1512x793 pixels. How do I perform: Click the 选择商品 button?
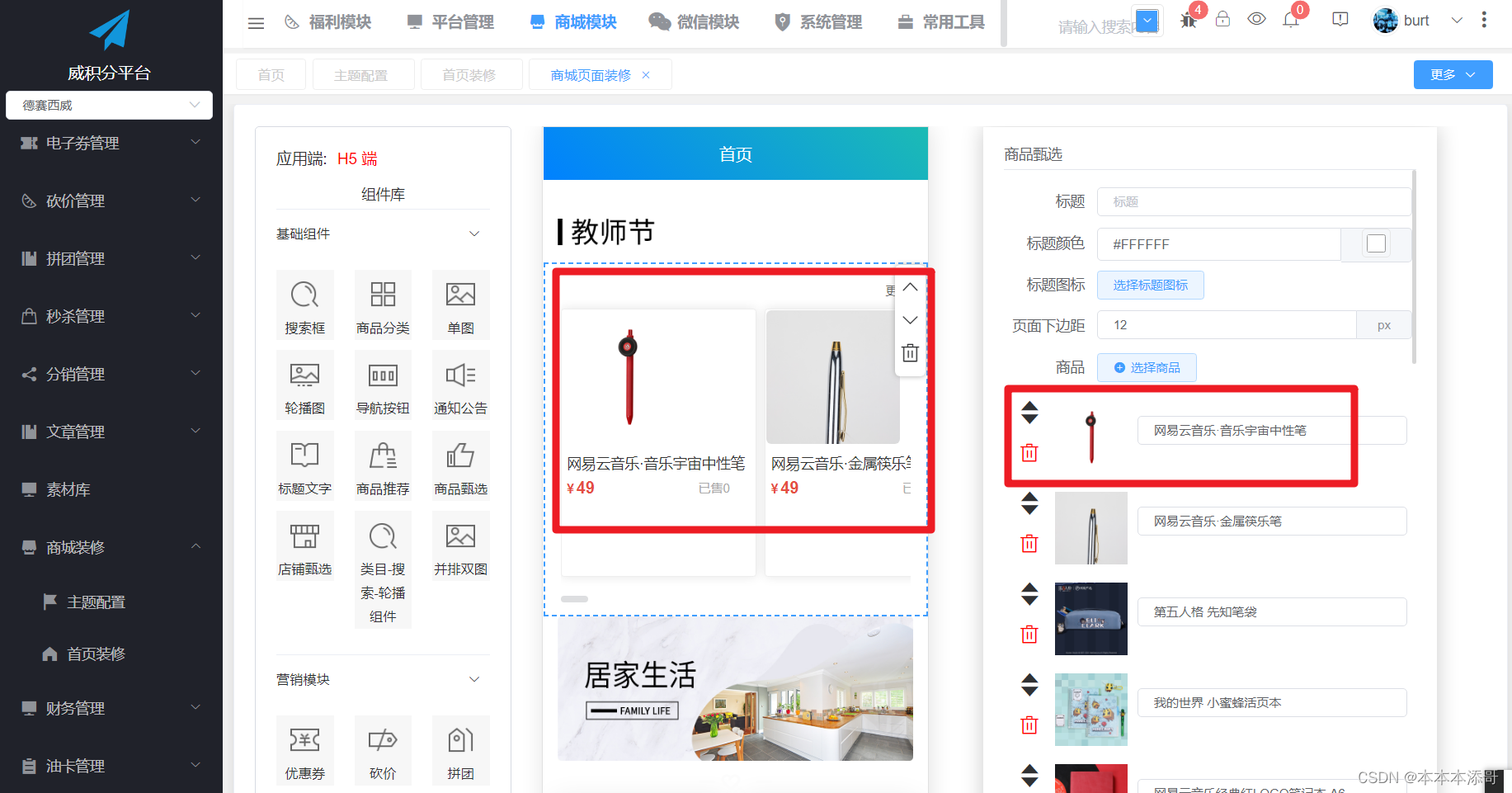[1147, 367]
